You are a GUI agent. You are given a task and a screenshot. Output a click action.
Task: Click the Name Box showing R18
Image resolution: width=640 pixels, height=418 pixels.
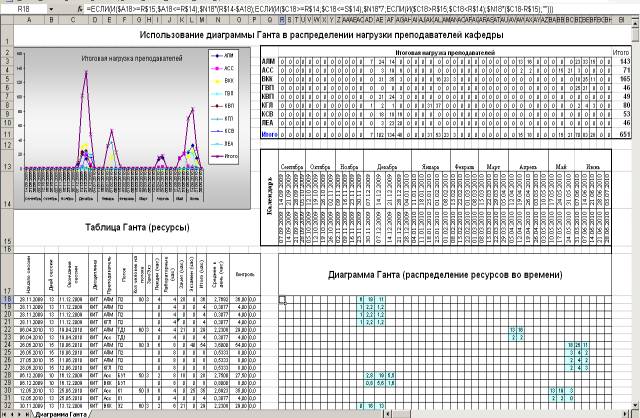click(x=24, y=9)
